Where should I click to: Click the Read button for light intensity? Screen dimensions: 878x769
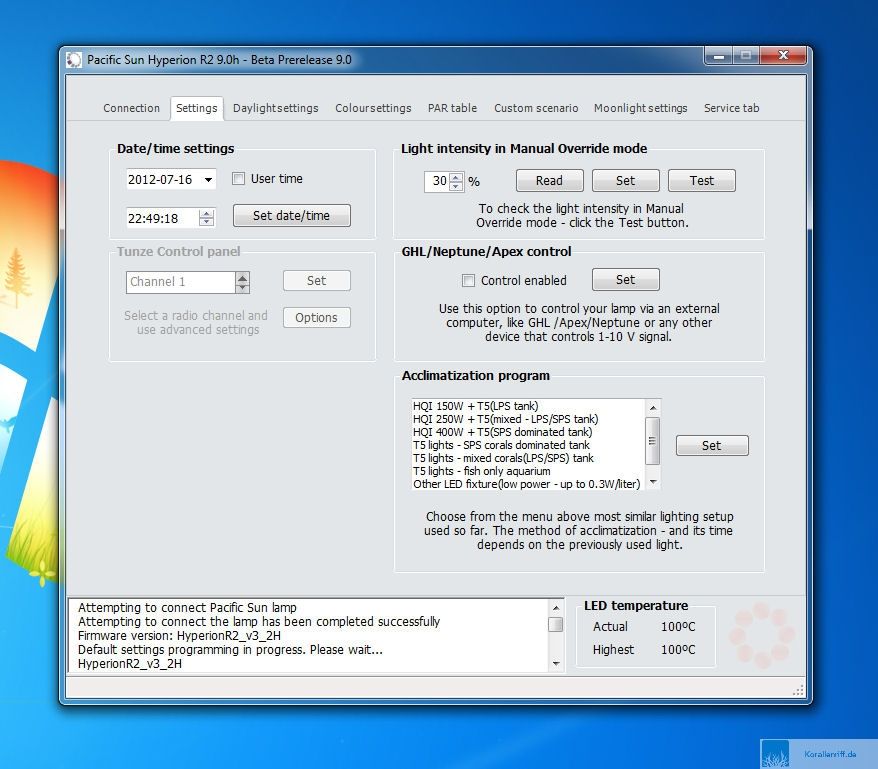tap(549, 180)
